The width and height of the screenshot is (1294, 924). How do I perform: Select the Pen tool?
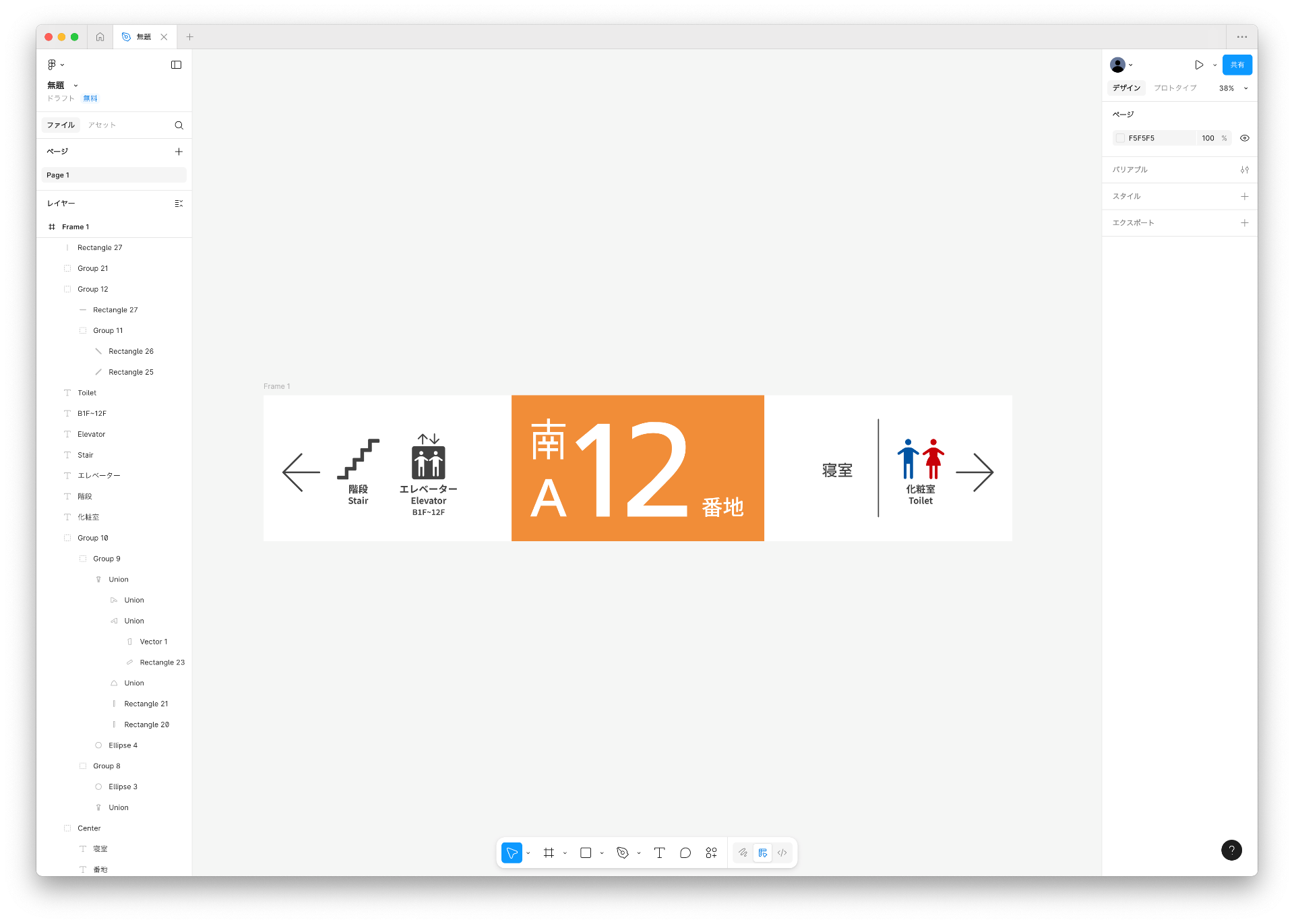tap(623, 853)
